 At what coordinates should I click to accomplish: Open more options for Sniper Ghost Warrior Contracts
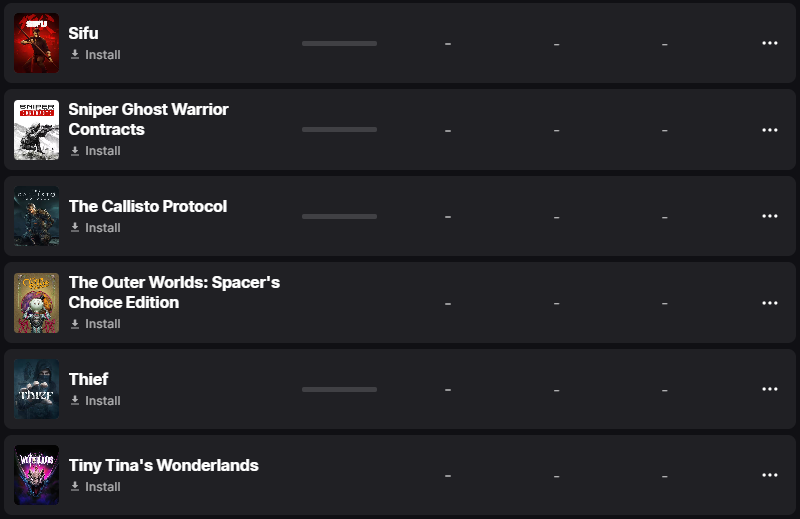[x=769, y=130]
